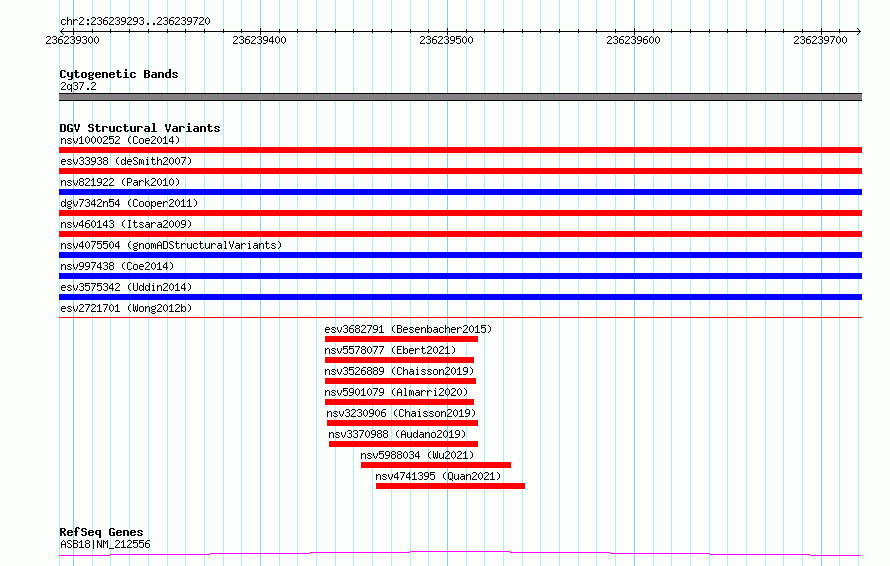The image size is (890, 566).
Task: Click ruler position 236239400
Action: point(259,40)
